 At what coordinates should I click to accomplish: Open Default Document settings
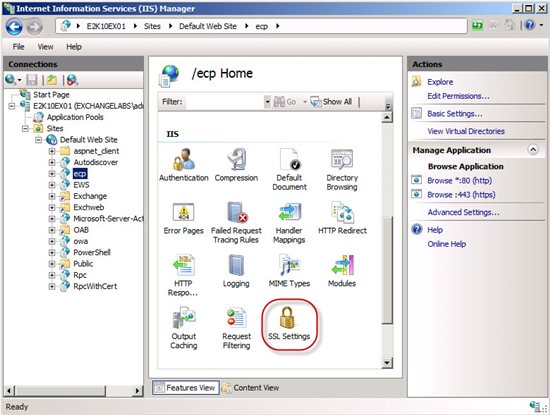click(289, 169)
